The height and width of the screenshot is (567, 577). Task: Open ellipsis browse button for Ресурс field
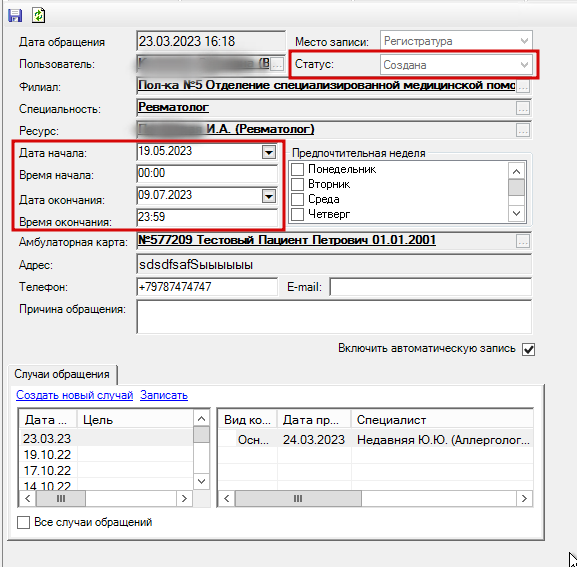point(523,130)
